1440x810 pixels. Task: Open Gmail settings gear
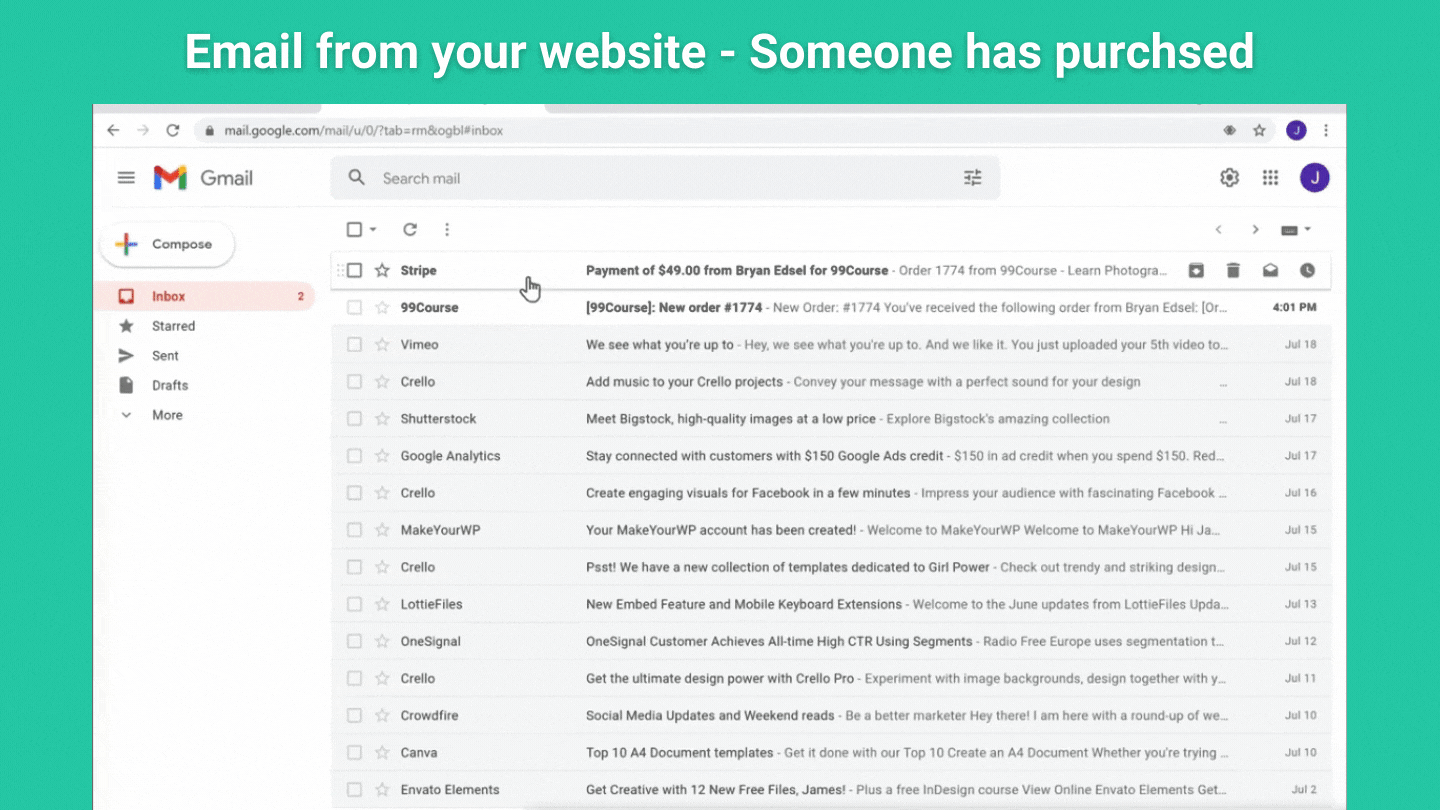[x=1229, y=178]
